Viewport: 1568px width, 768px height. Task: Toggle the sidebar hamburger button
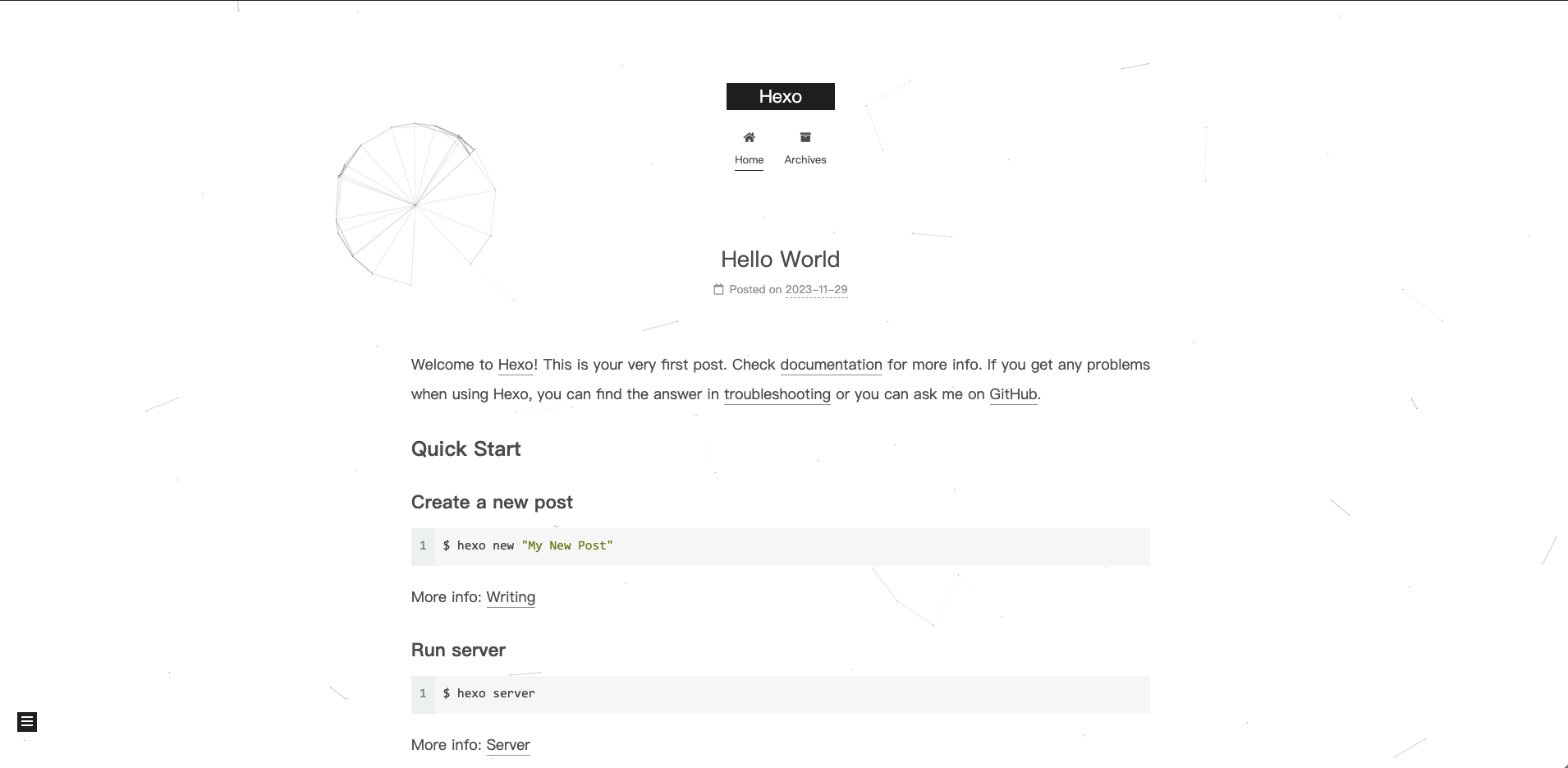pyautogui.click(x=27, y=722)
